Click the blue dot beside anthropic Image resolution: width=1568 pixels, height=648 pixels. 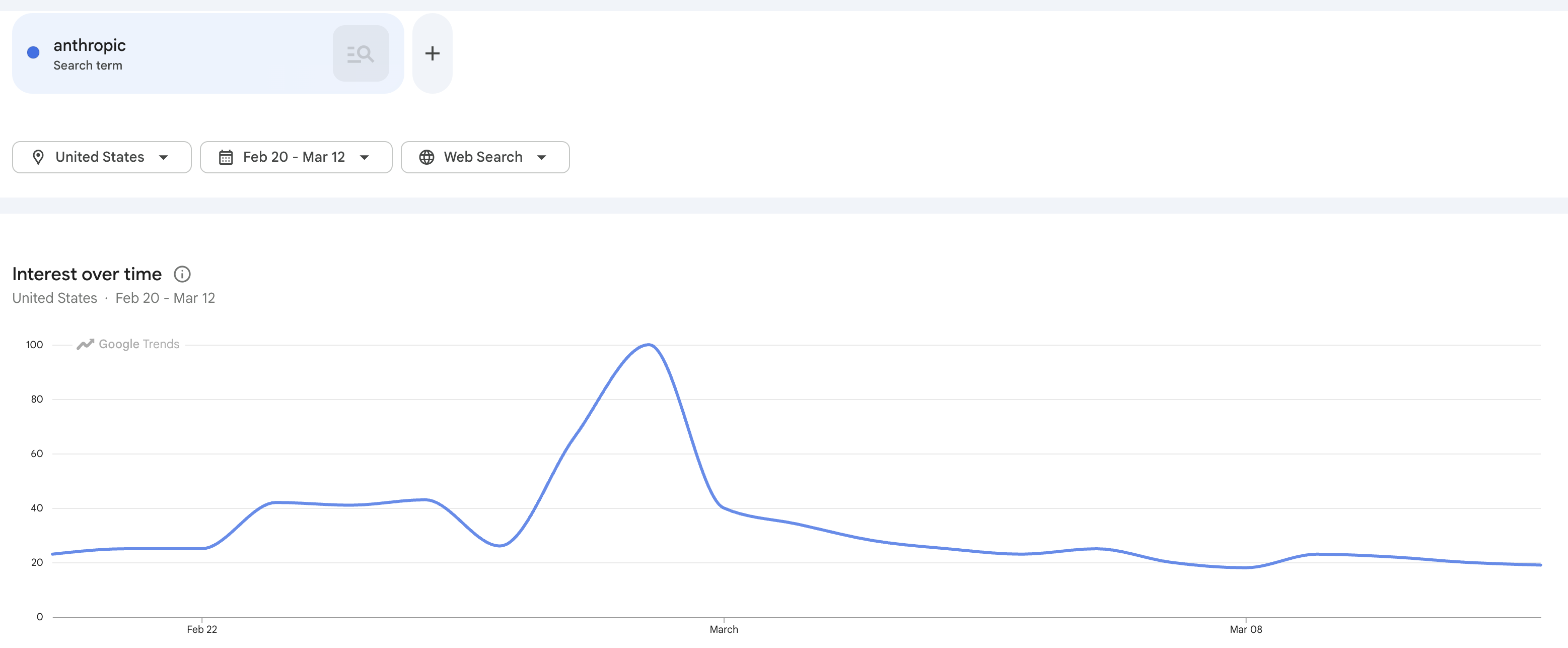click(x=33, y=52)
